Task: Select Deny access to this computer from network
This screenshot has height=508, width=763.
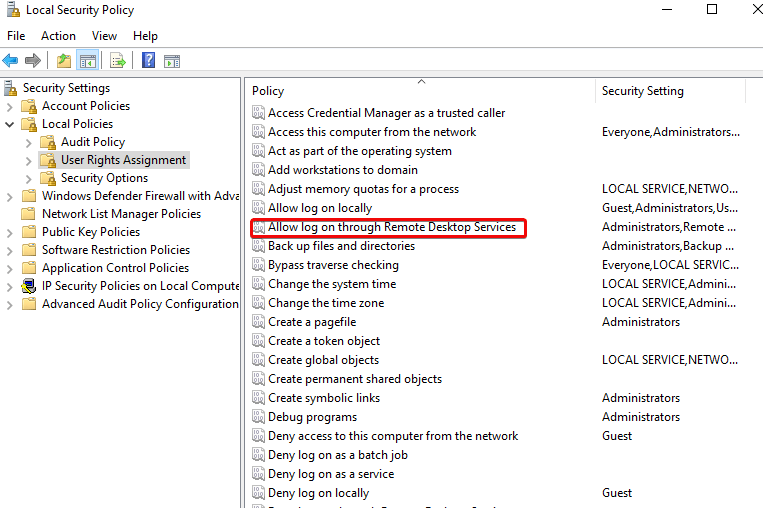Action: click(x=393, y=435)
